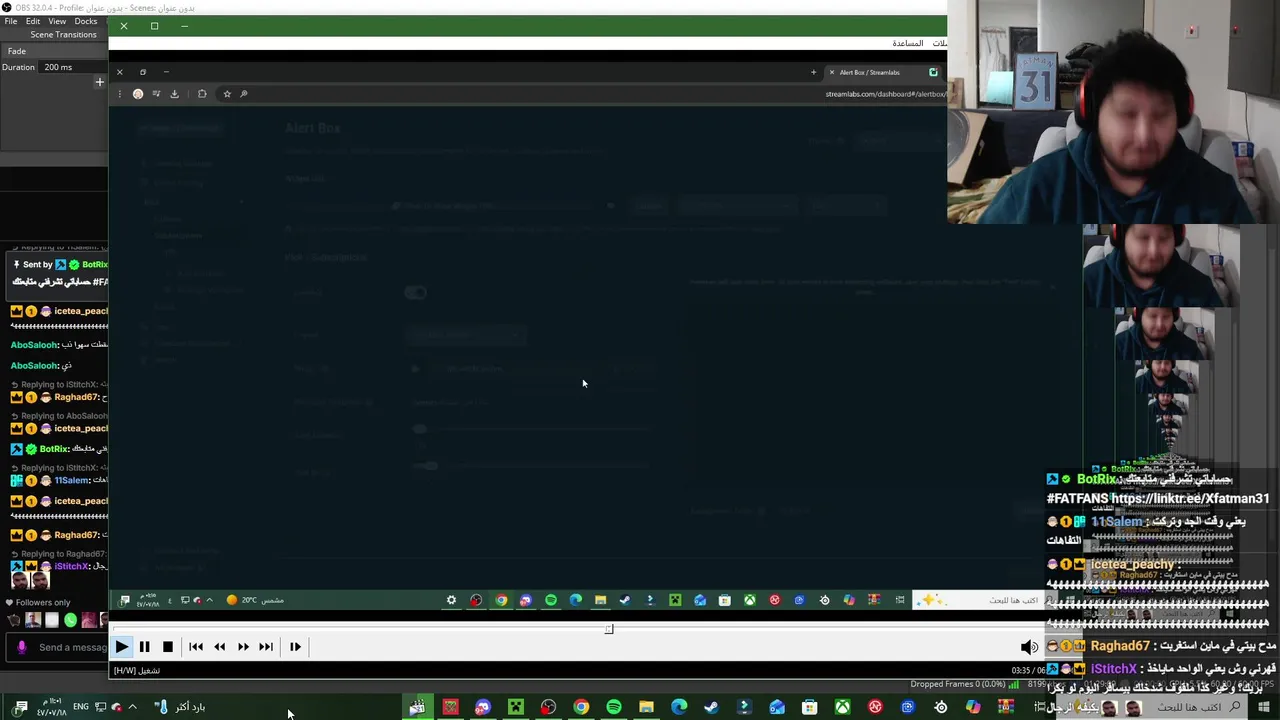Open media player app in Windows taskbar

point(417,707)
